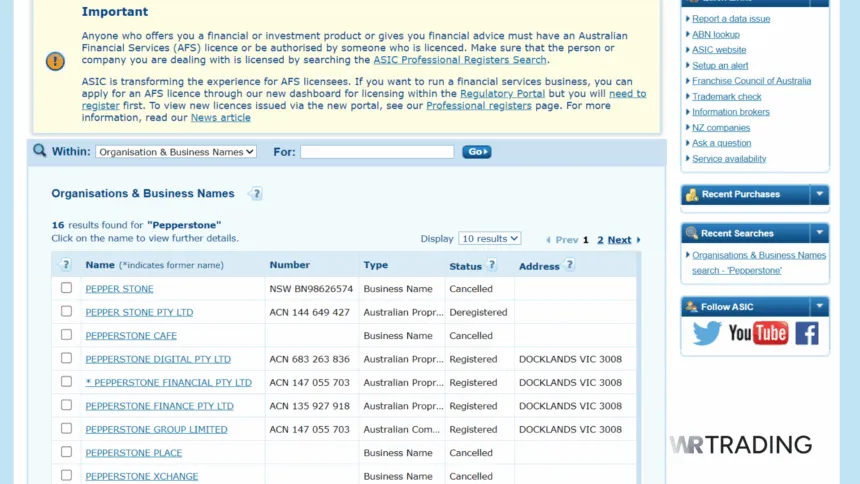Click the Go search button
860x484 pixels.
(x=477, y=152)
